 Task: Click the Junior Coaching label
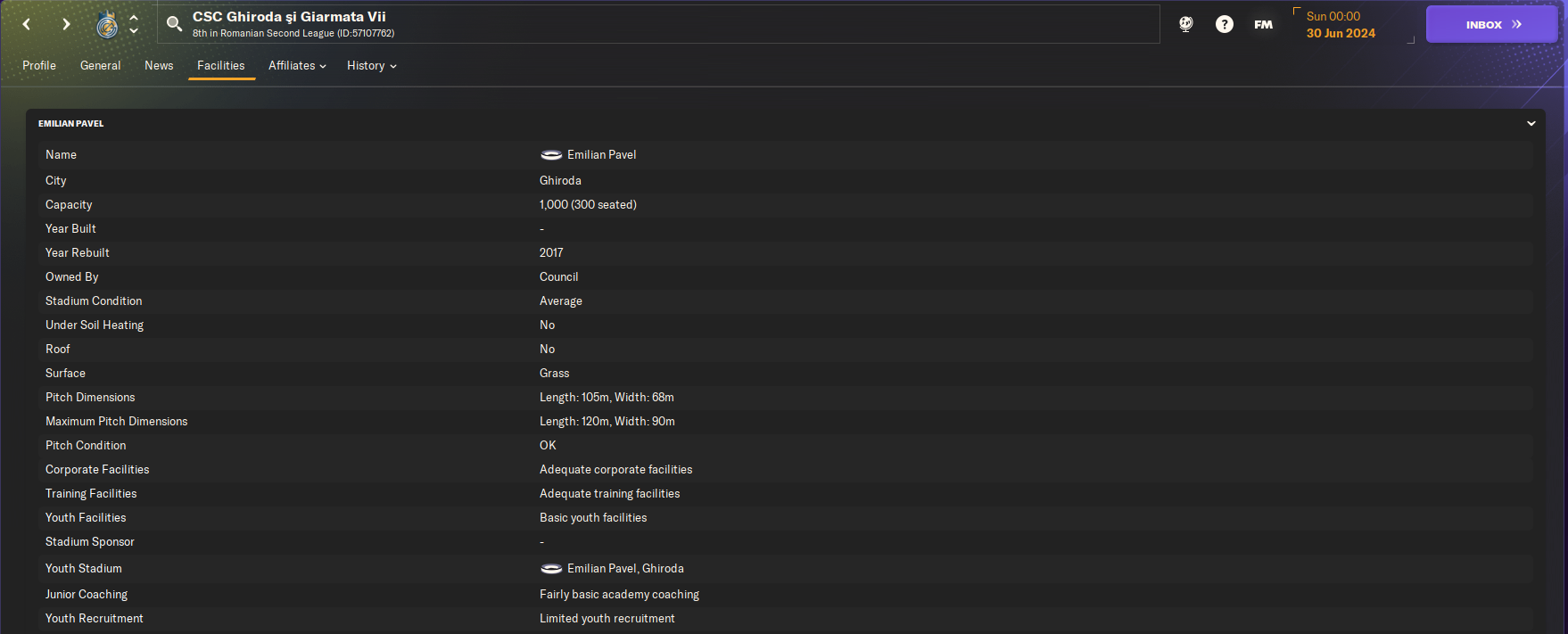coord(87,595)
